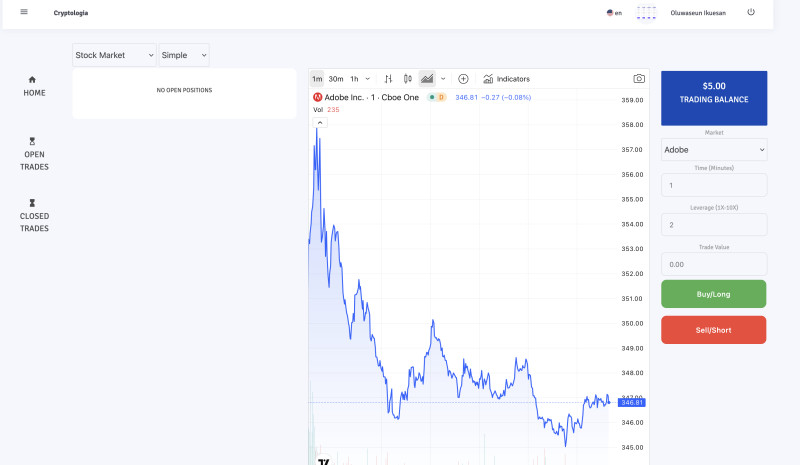Image resolution: width=800 pixels, height=465 pixels.
Task: Select the bars chart style icon
Action: (388, 78)
